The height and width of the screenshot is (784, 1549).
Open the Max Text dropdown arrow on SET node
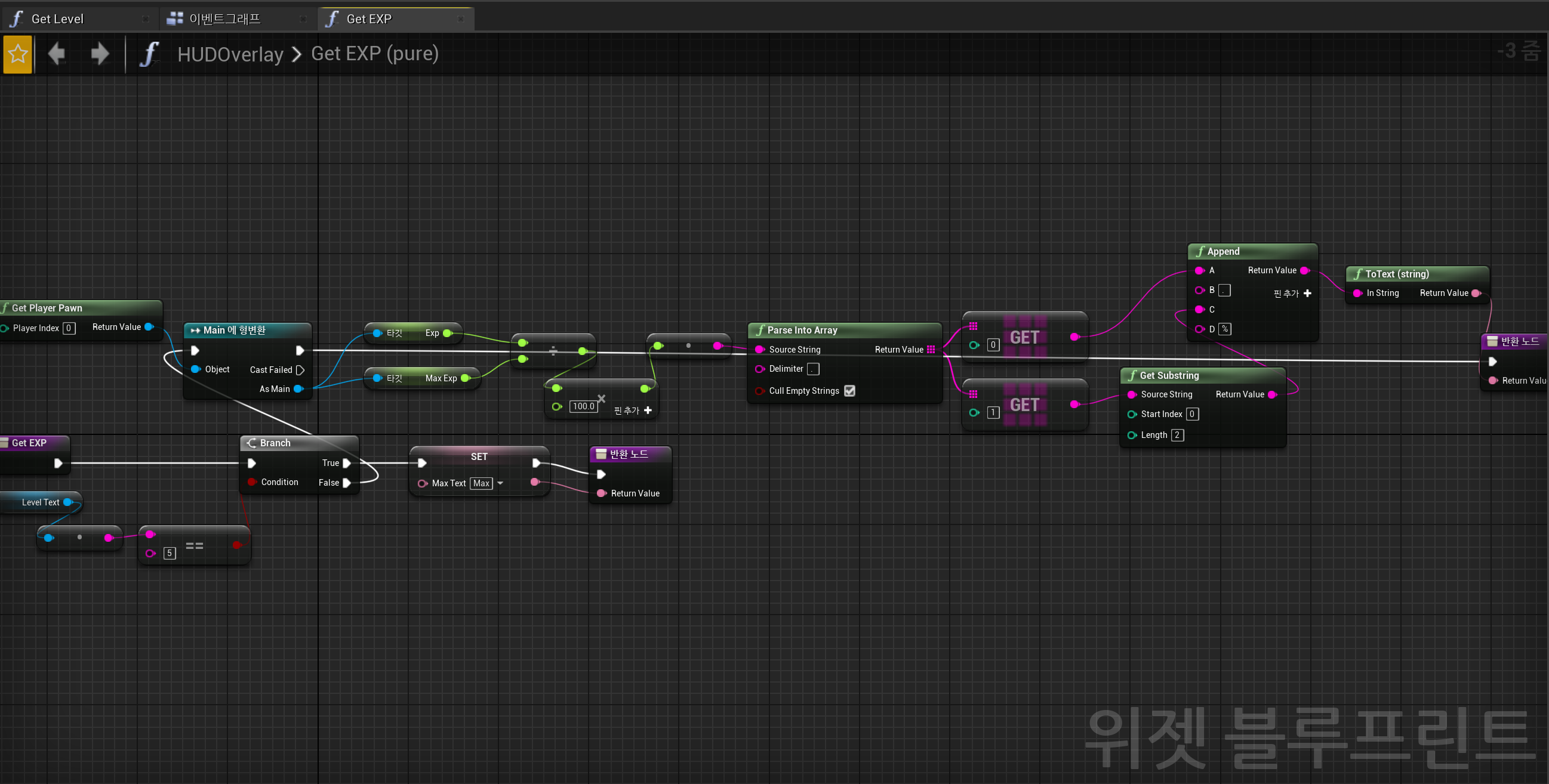tap(500, 483)
